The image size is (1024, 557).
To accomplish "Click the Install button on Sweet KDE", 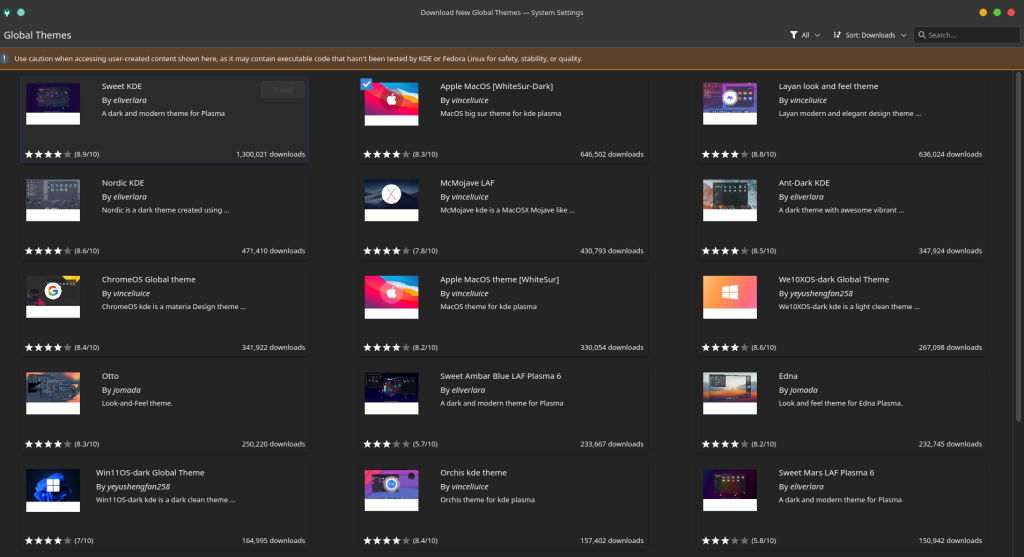I will 282,90.
